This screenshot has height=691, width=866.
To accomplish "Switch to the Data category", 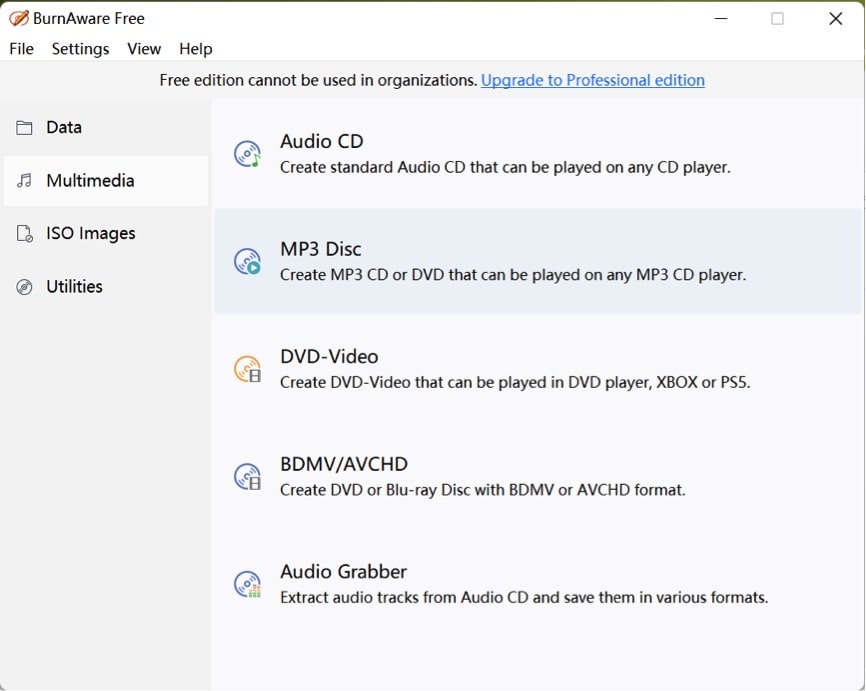I will 106,128.
